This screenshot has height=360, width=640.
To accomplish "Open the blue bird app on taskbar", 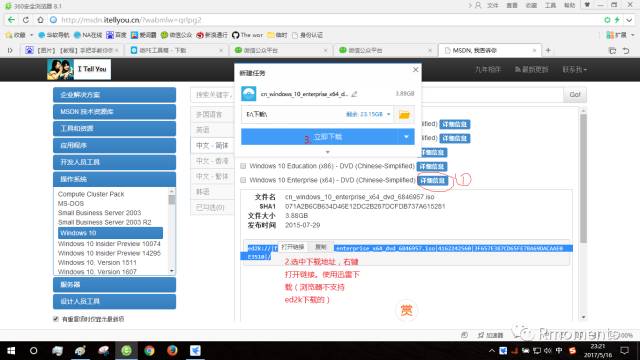I will point(195,351).
